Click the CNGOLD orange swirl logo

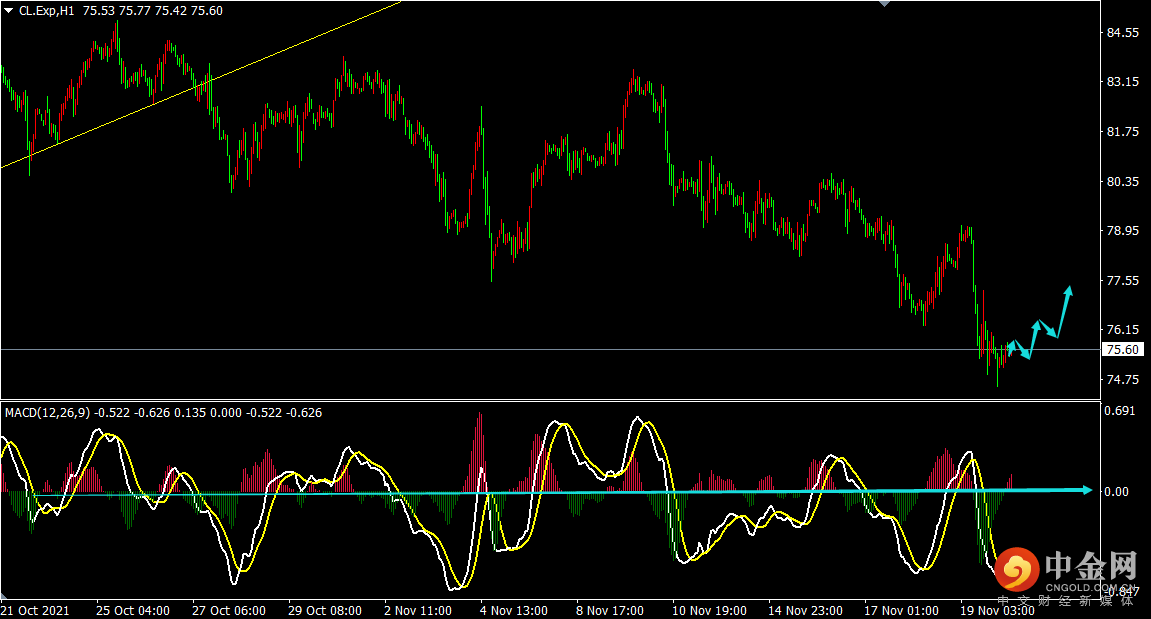1018,571
